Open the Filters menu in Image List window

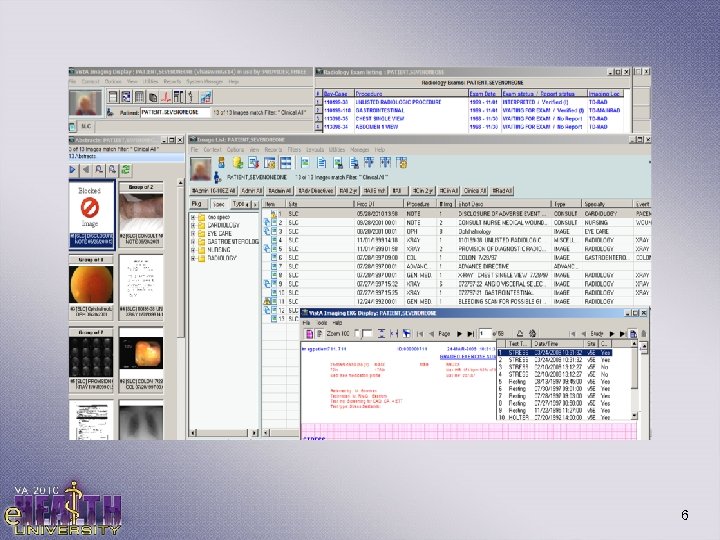[x=294, y=150]
